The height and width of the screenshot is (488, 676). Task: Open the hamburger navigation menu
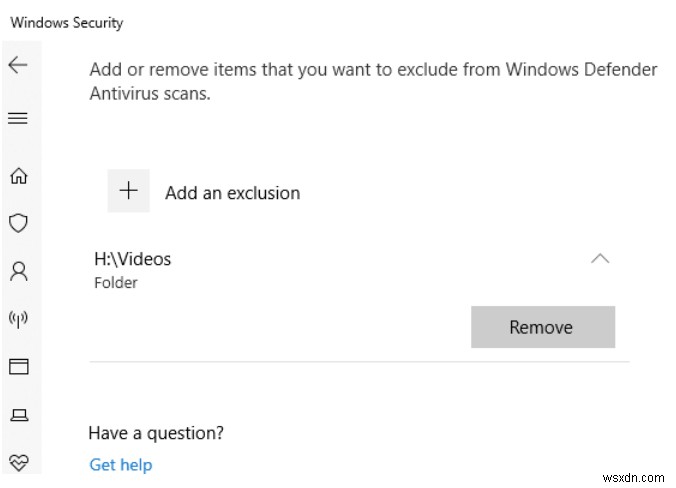(18, 118)
